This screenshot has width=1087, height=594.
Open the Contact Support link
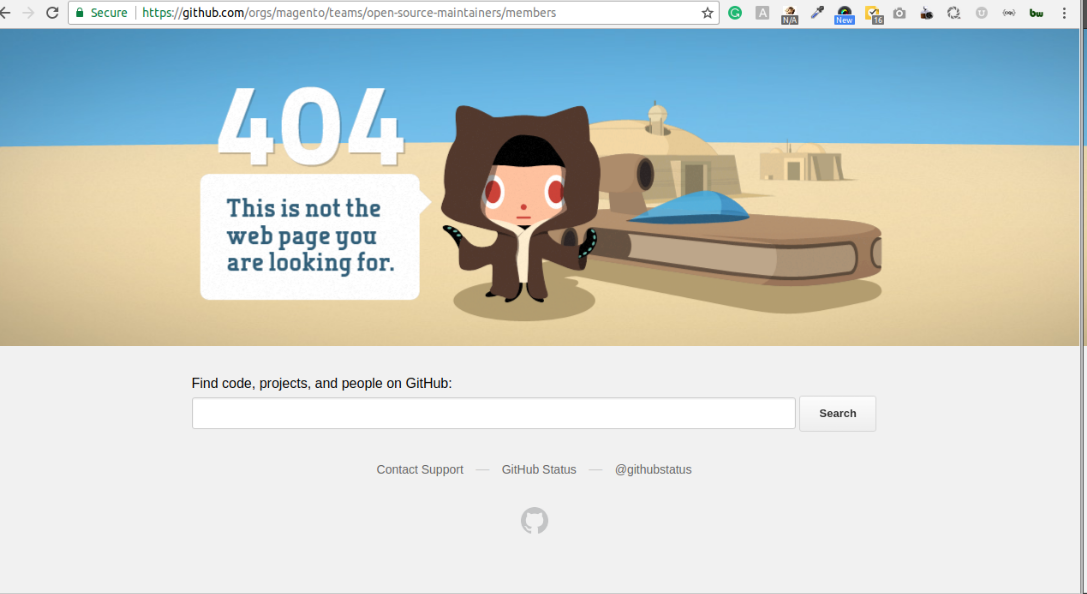(419, 469)
